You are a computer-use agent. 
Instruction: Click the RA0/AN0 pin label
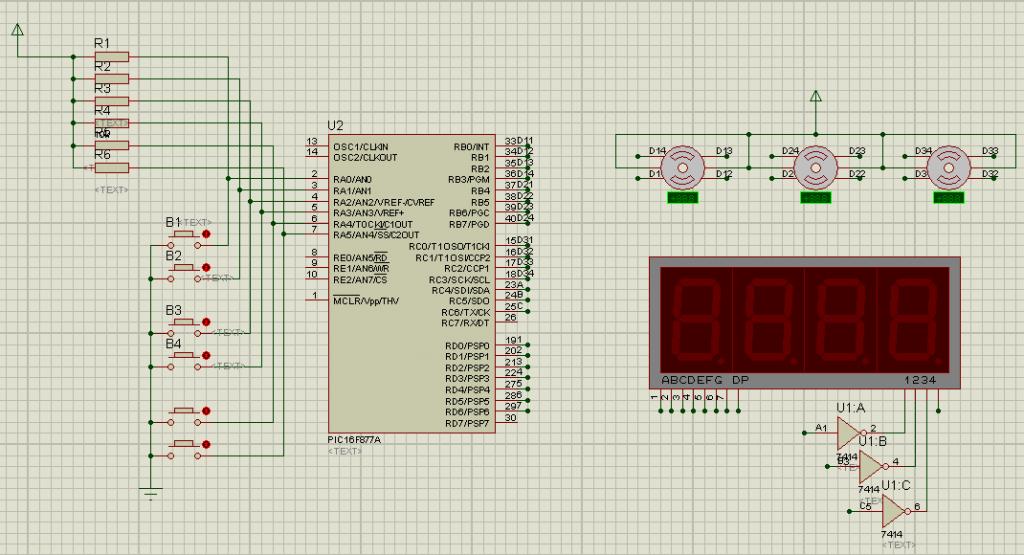coord(353,180)
